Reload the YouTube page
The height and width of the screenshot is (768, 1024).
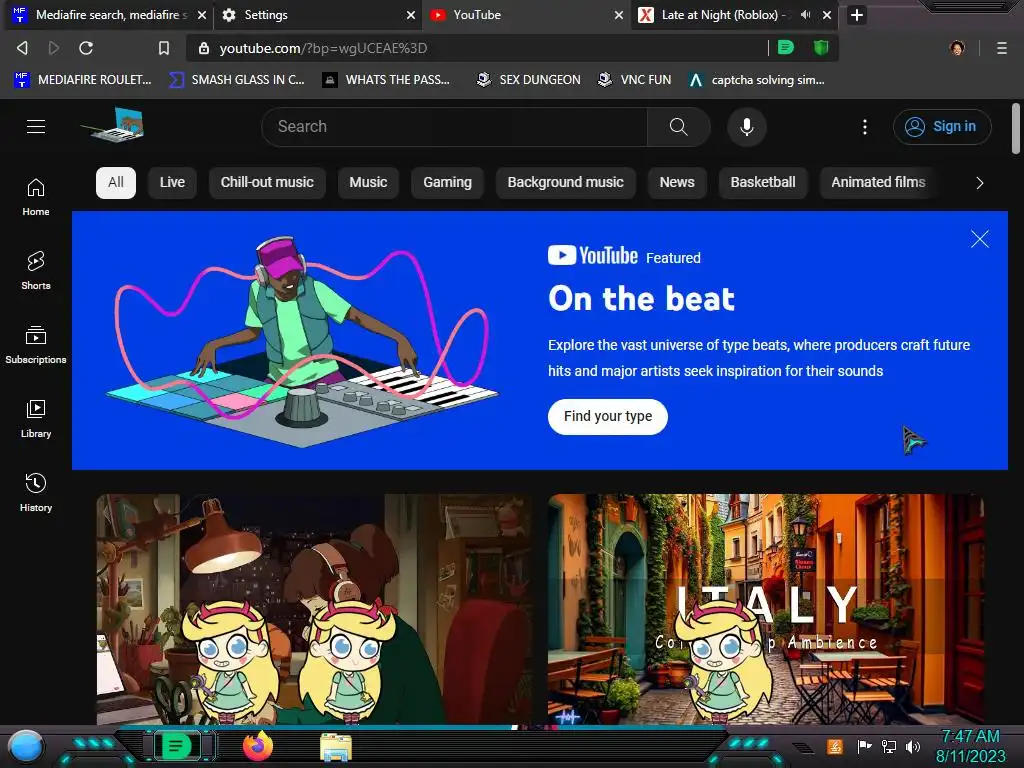pyautogui.click(x=86, y=48)
